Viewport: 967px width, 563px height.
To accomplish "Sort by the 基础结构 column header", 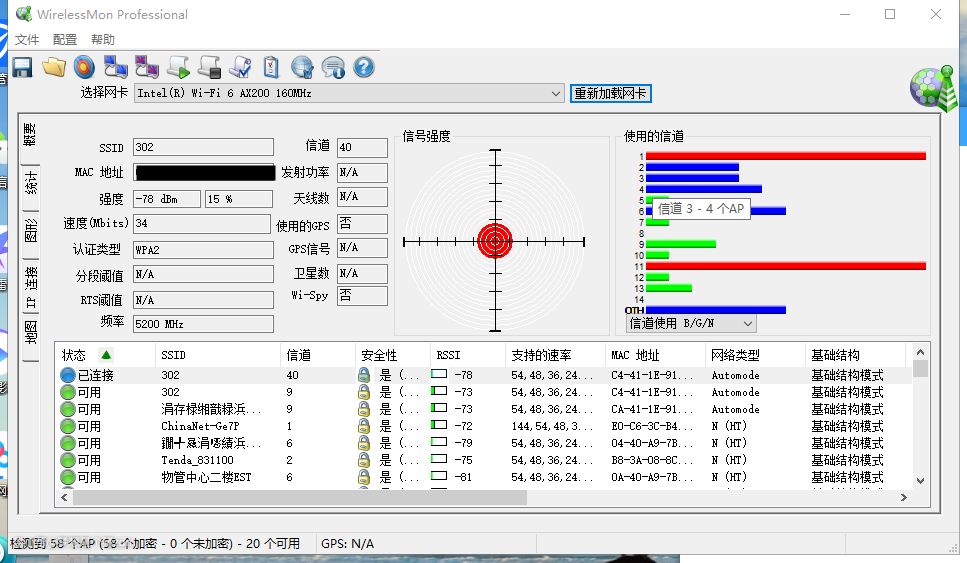I will click(855, 355).
